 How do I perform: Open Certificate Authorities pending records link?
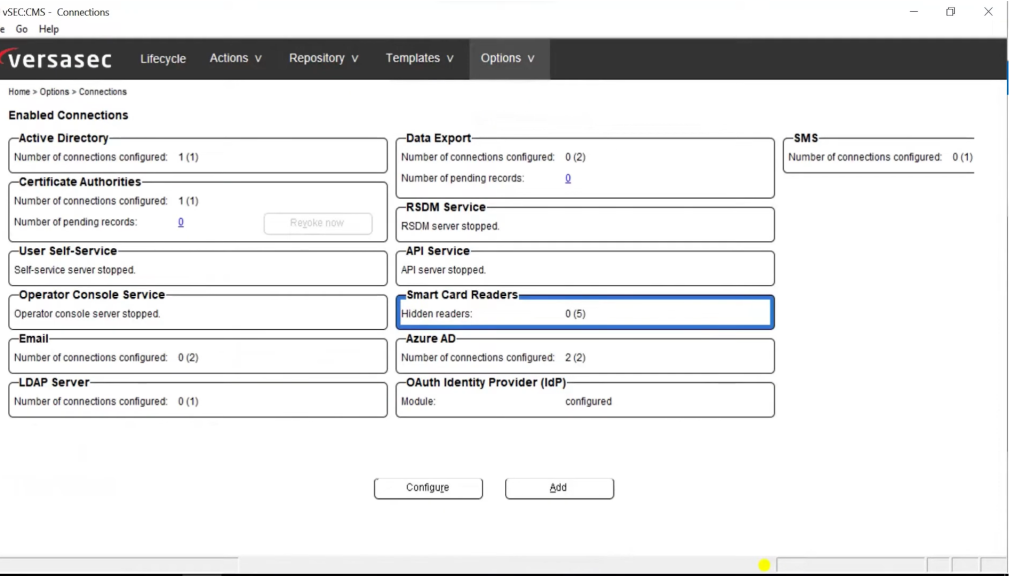click(x=181, y=223)
